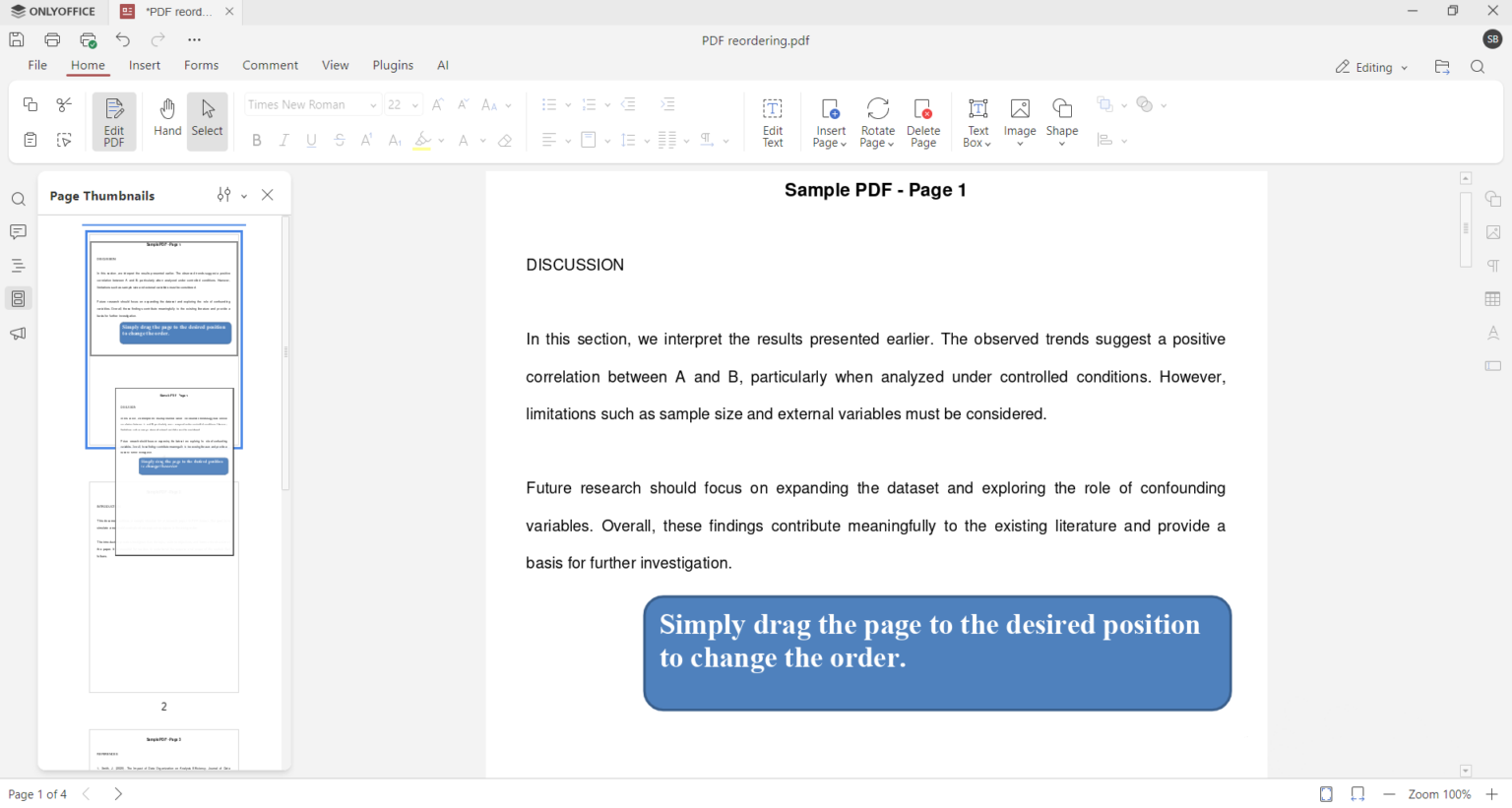Open the Plugins menu
This screenshot has height=808, width=1512.
(x=392, y=65)
